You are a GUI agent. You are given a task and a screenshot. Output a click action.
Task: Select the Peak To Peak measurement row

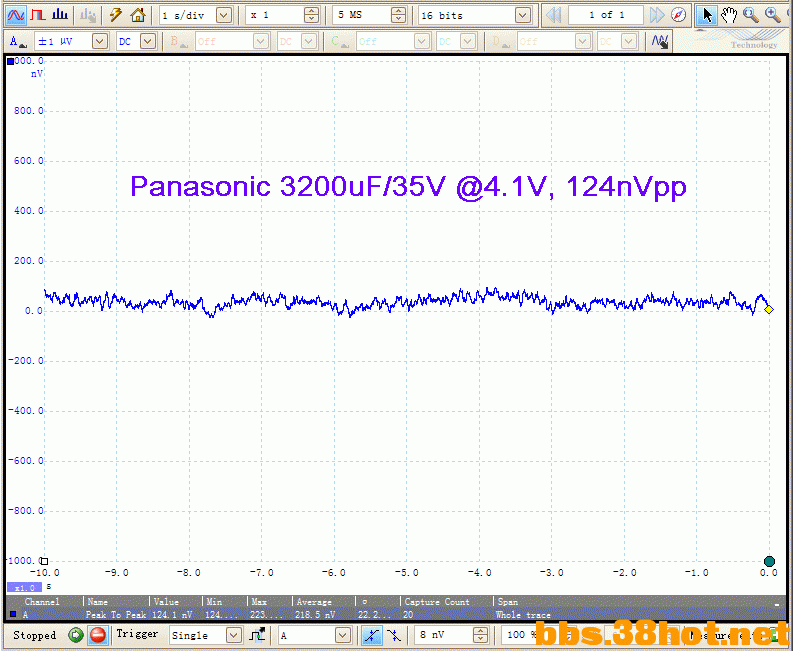[x=394, y=615]
